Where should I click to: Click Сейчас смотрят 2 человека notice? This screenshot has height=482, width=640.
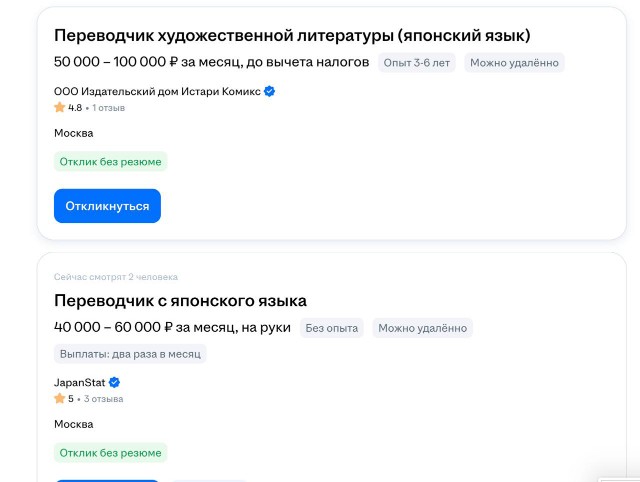pos(116,277)
